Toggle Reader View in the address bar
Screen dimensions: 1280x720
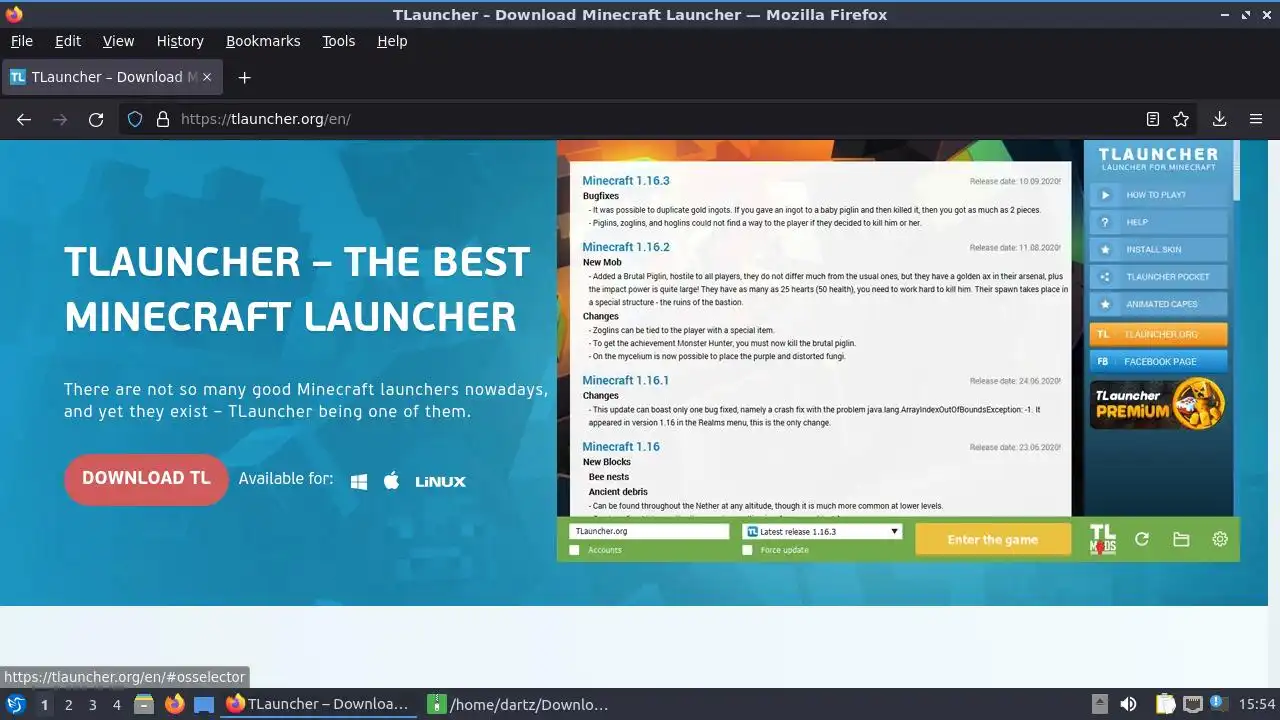(1152, 119)
